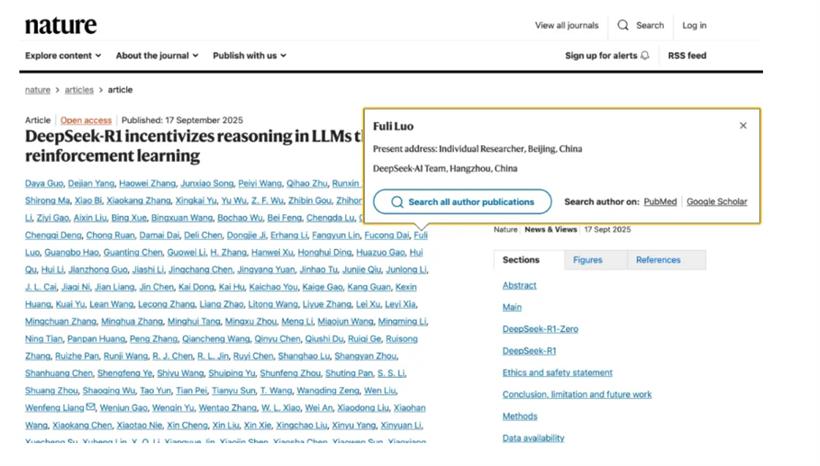Screen dimensions: 820x466
Task: Open the RSS feed link
Action: (687, 55)
